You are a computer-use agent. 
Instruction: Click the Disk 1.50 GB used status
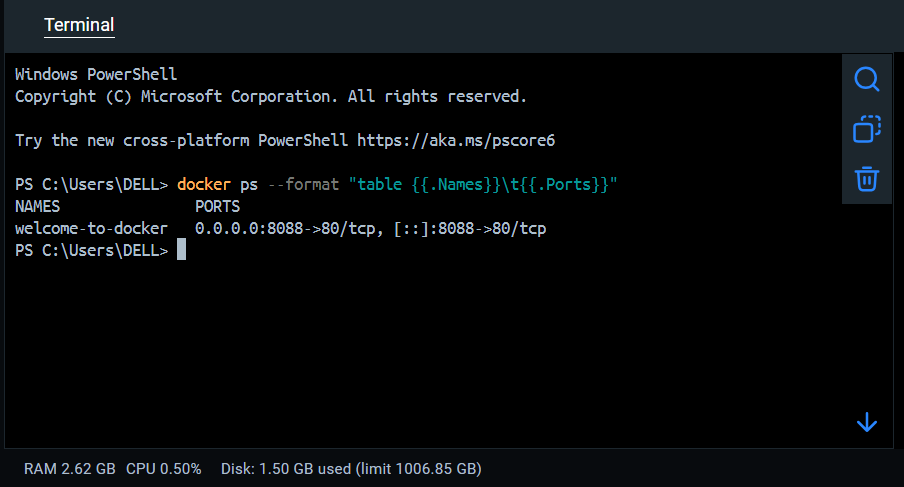351,469
